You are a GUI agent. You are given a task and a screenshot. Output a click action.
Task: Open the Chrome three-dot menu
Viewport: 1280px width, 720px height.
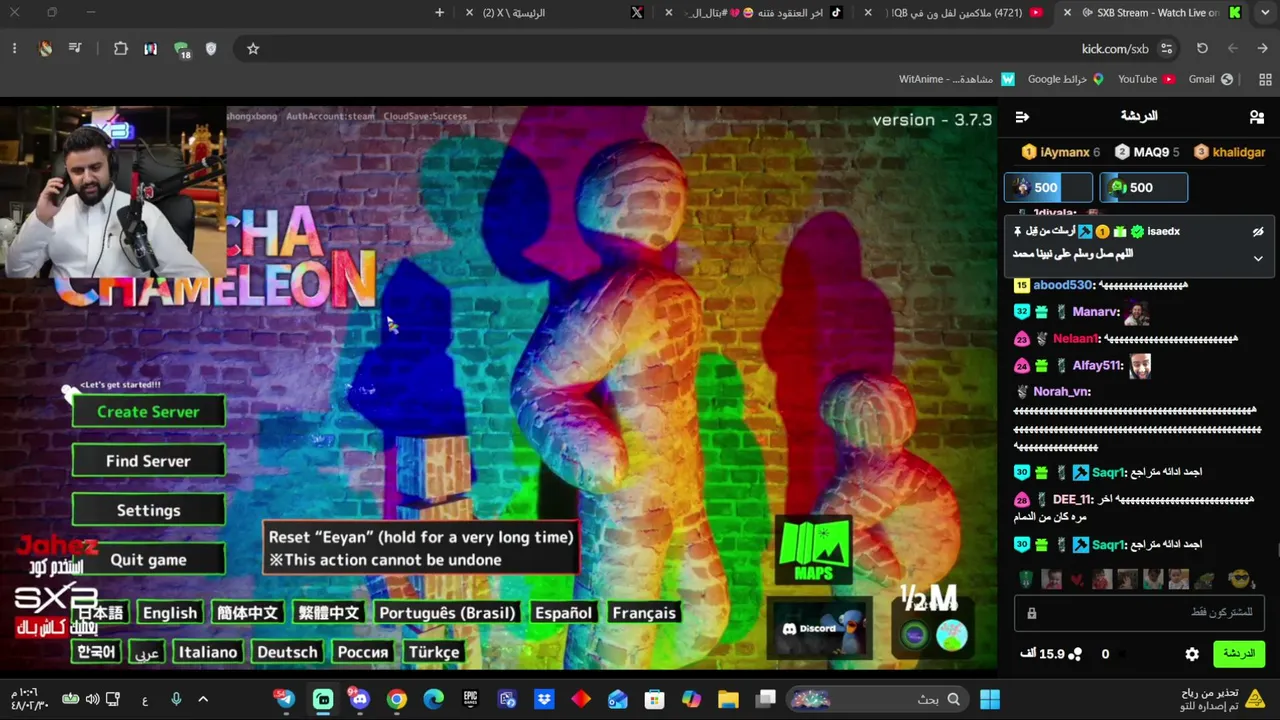[14, 48]
